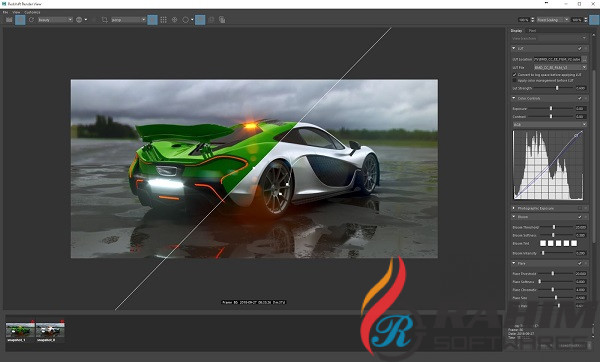Click the browse button beside LUT Location

[x=584, y=59]
